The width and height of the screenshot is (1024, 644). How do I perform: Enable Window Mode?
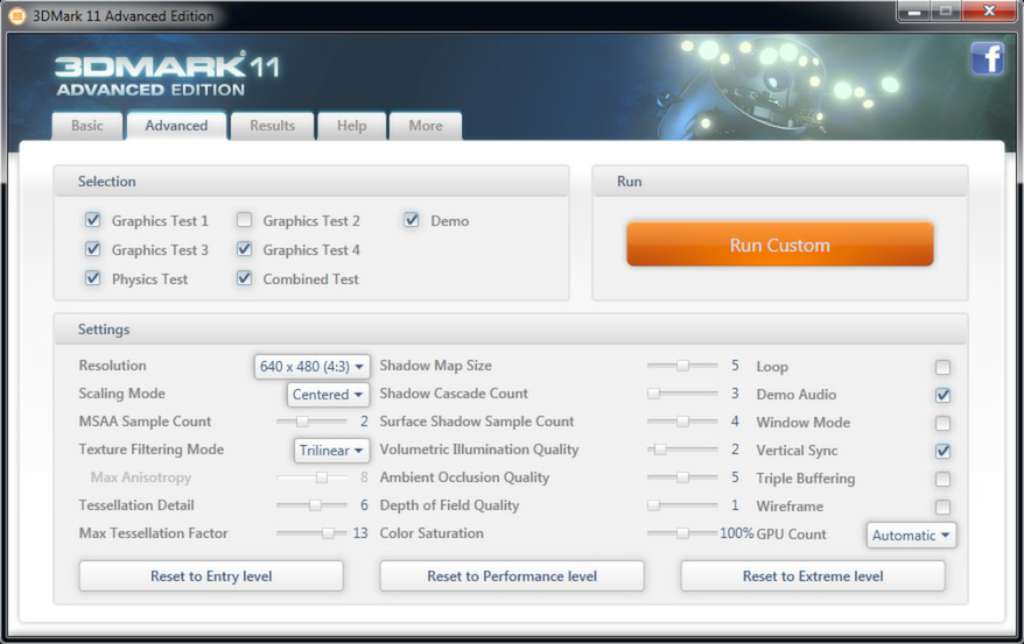942,423
